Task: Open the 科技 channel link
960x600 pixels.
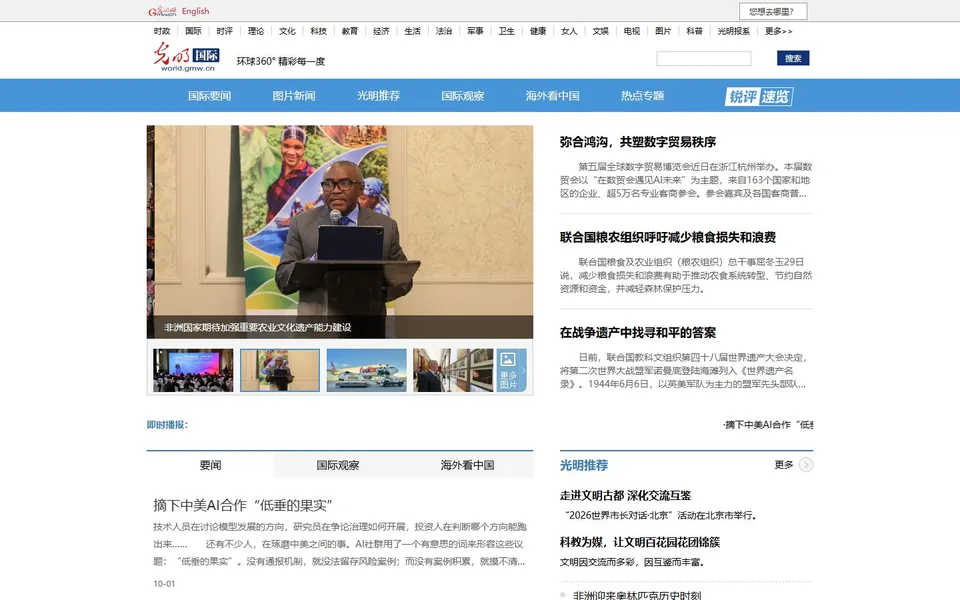Action: tap(318, 31)
